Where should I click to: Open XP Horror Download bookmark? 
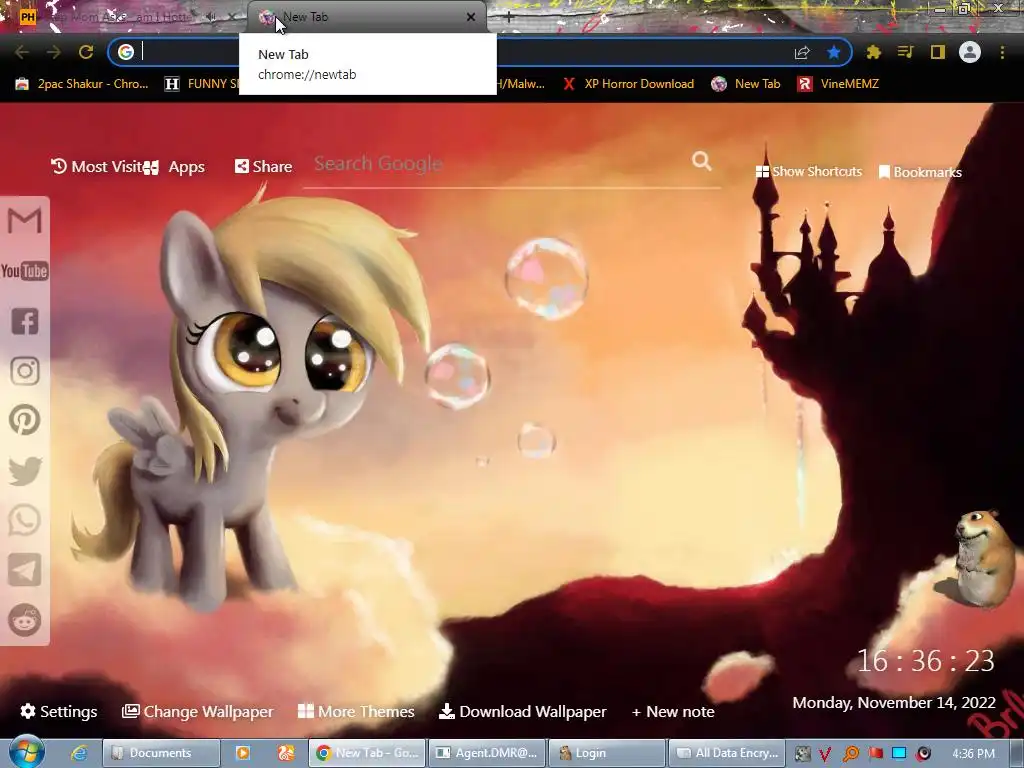click(x=628, y=84)
